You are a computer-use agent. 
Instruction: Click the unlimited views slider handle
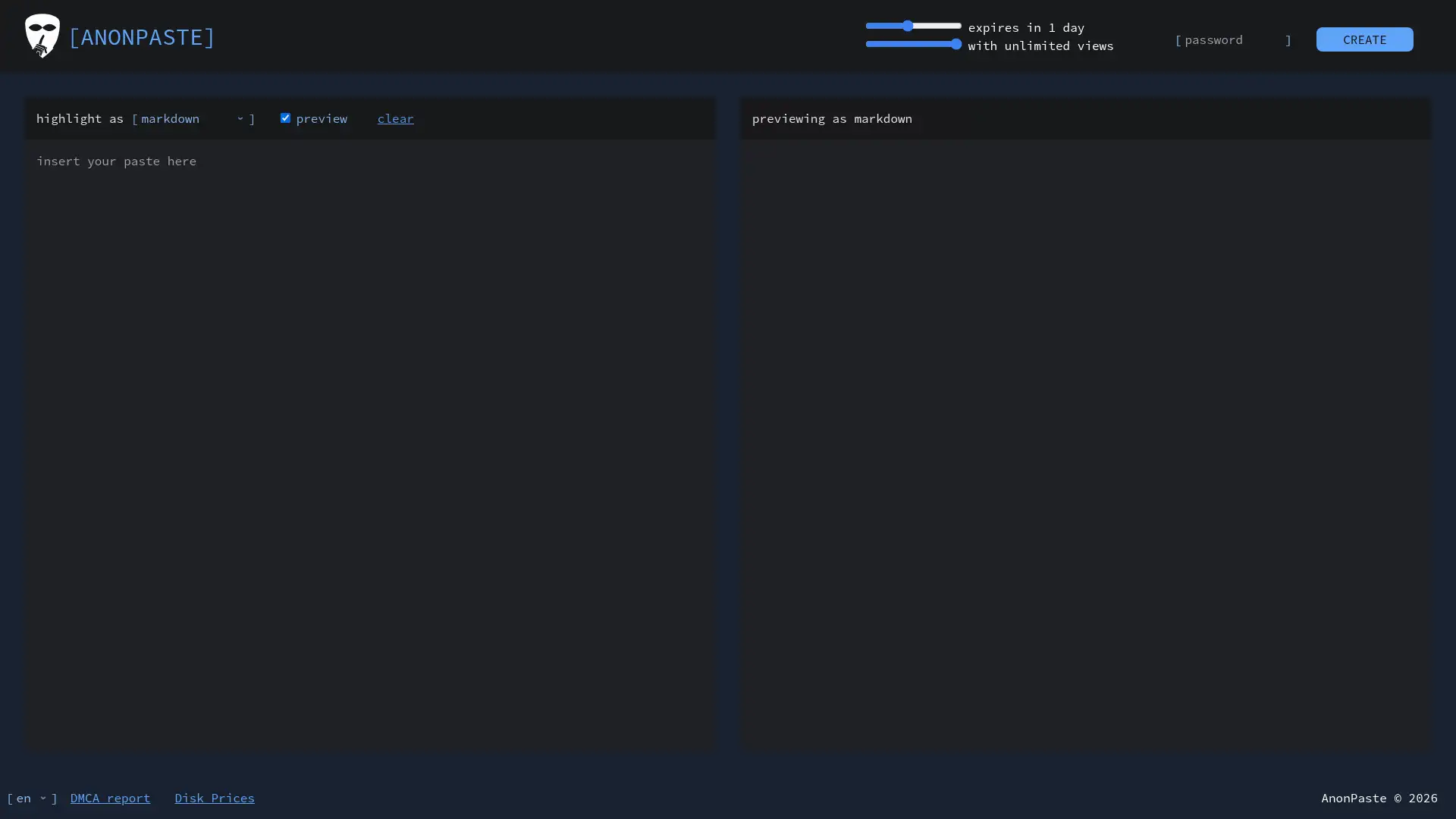957,44
